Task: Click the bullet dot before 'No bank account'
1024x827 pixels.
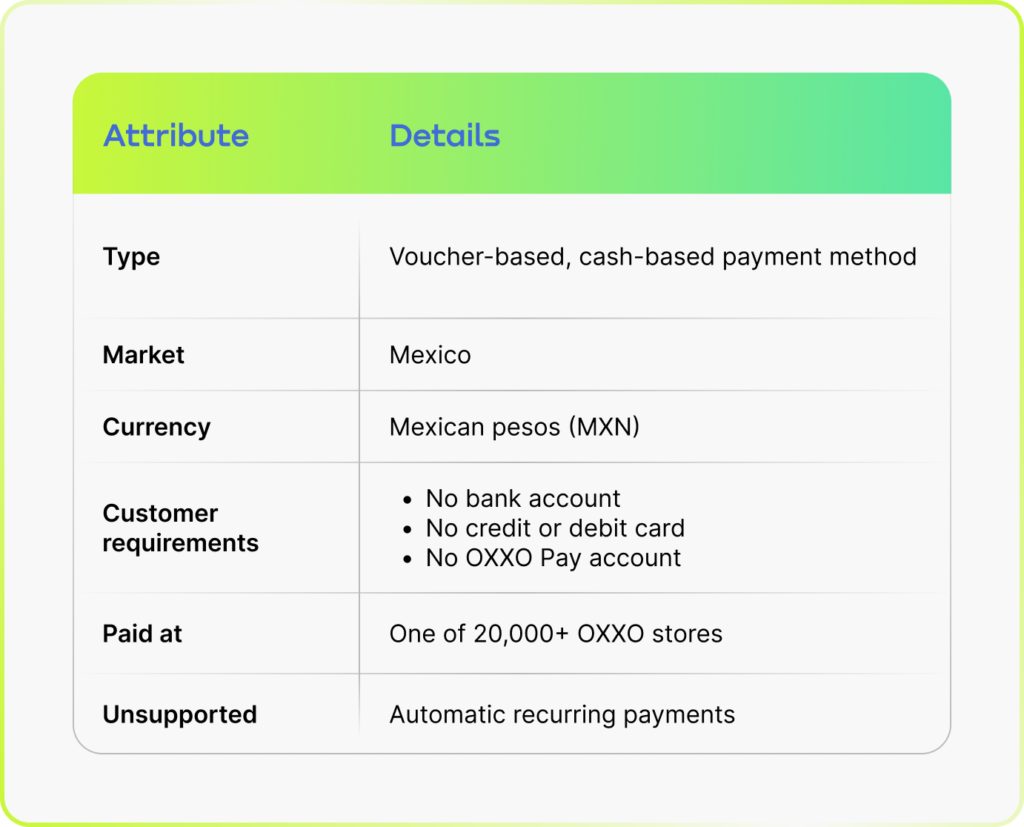Action: tap(408, 500)
